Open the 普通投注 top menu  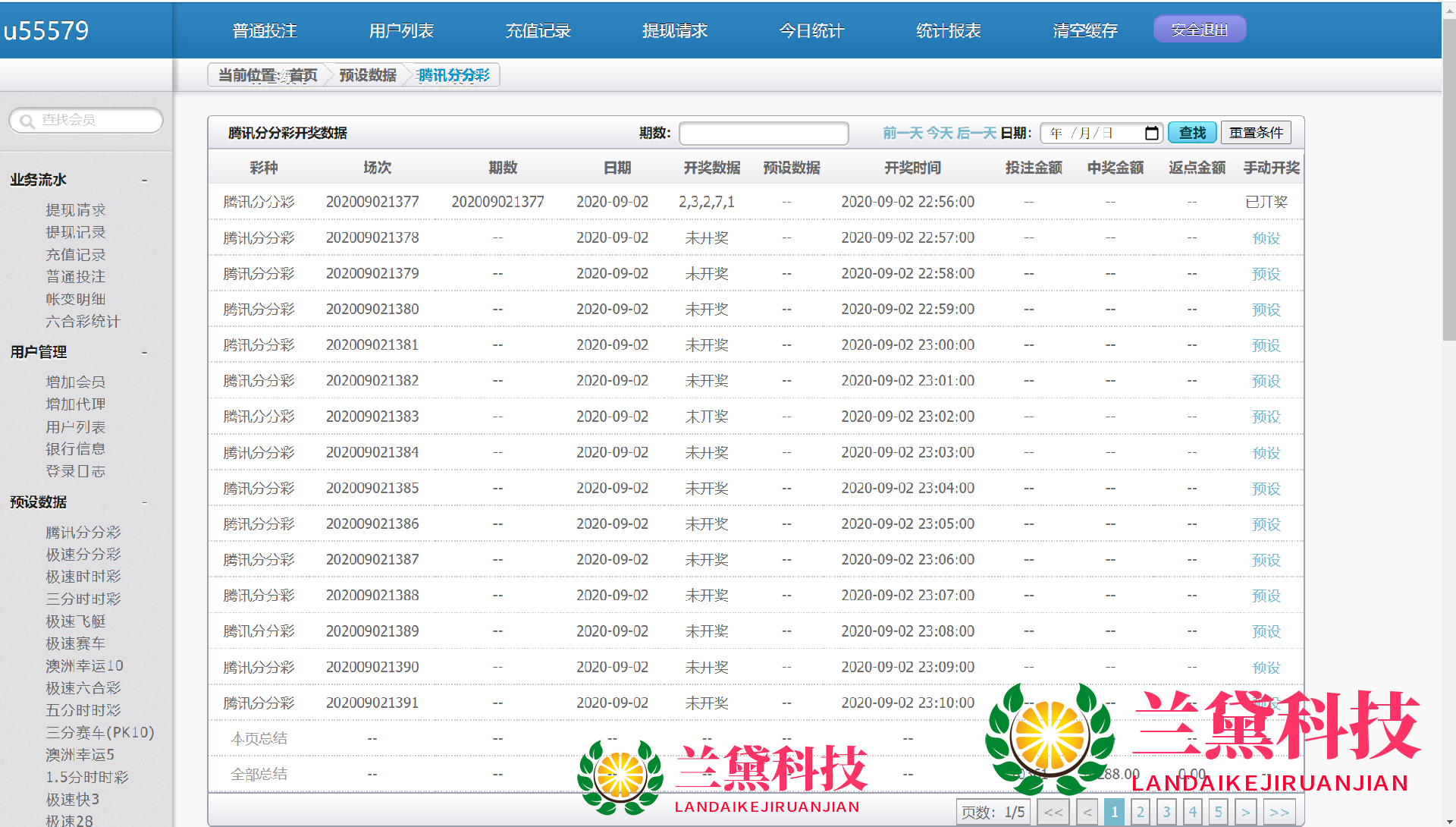[265, 31]
